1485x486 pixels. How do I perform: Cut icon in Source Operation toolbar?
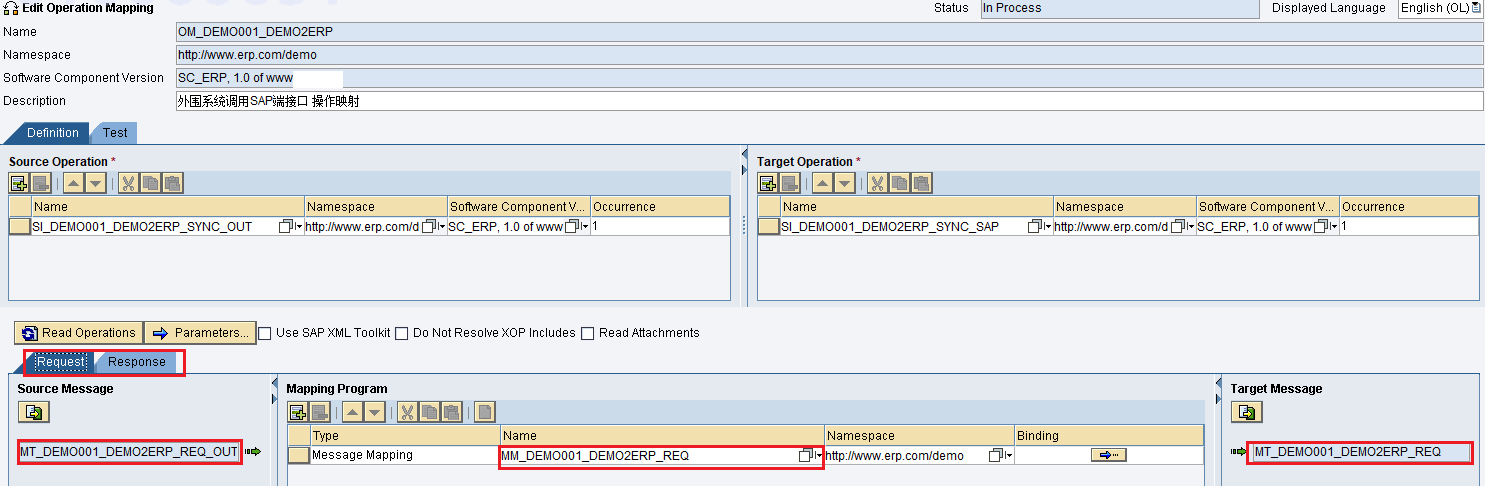tap(128, 183)
